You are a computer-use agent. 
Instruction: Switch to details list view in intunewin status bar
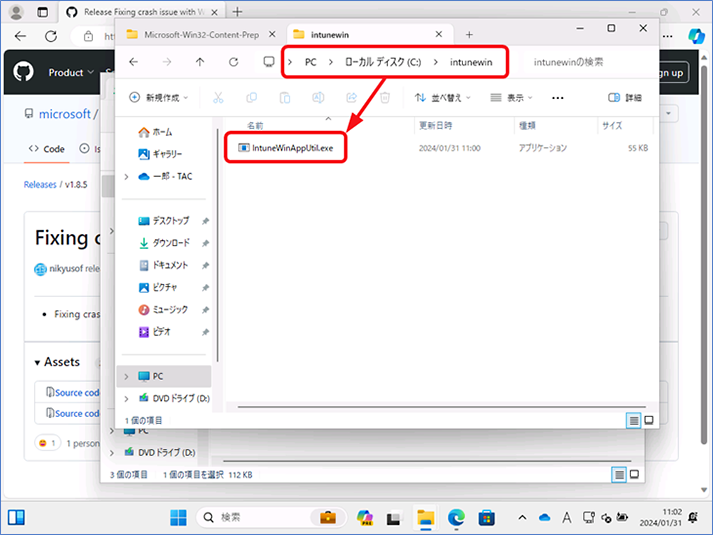(633, 420)
